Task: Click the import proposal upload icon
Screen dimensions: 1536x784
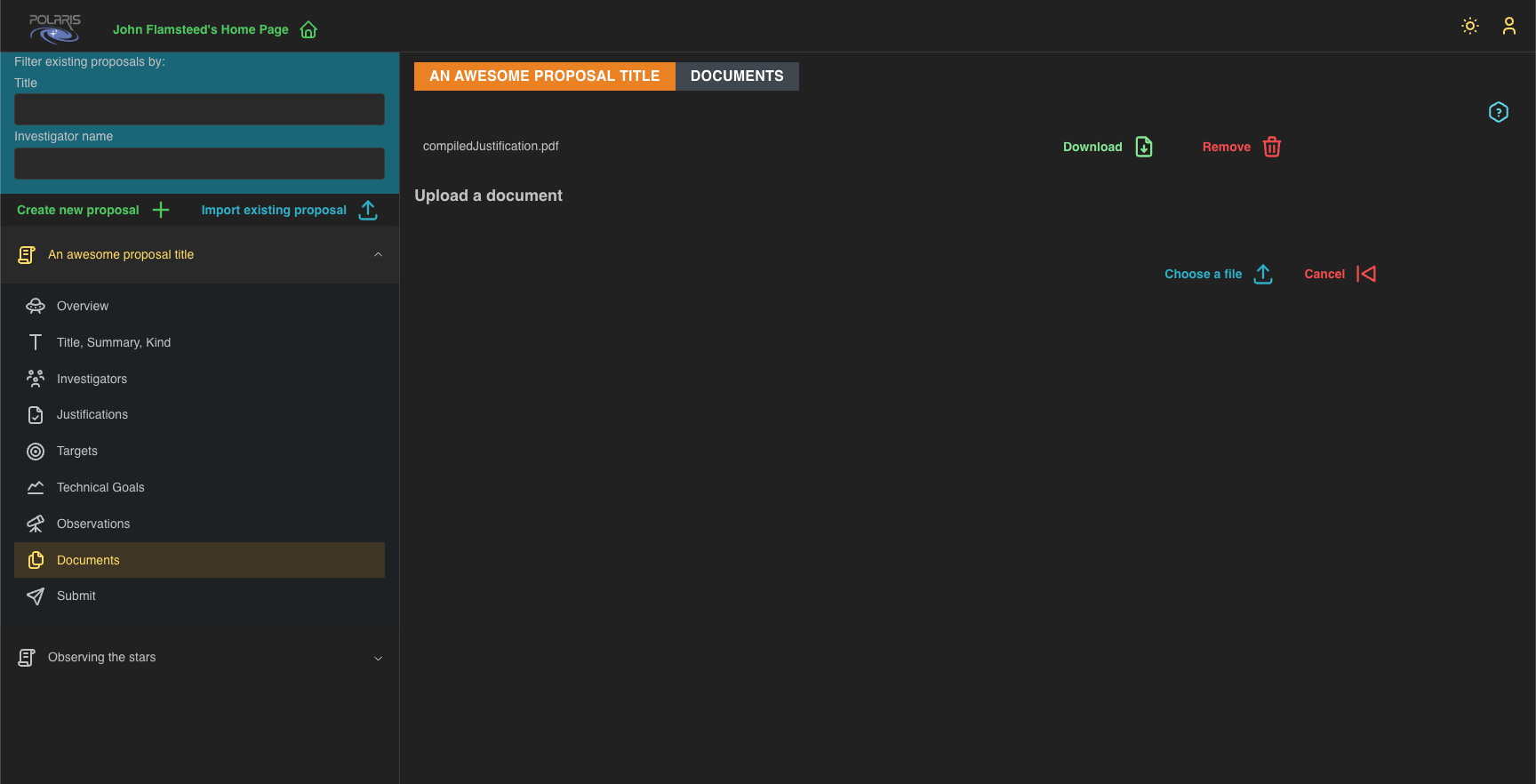Action: tap(368, 210)
